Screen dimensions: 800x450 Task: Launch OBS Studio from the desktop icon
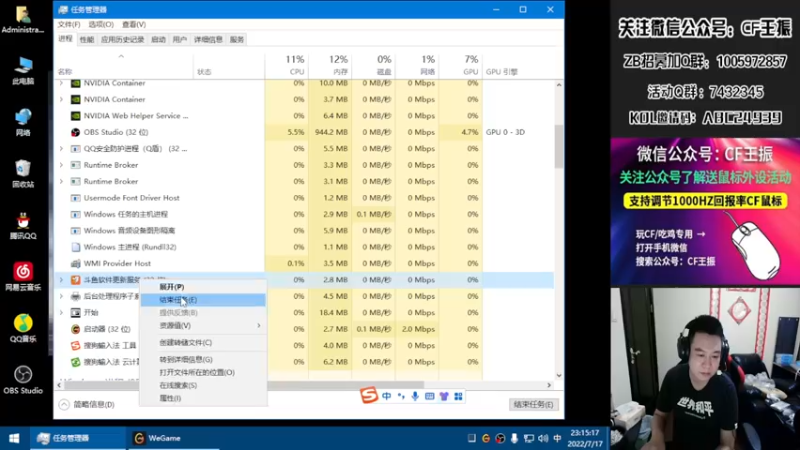tap(23, 380)
